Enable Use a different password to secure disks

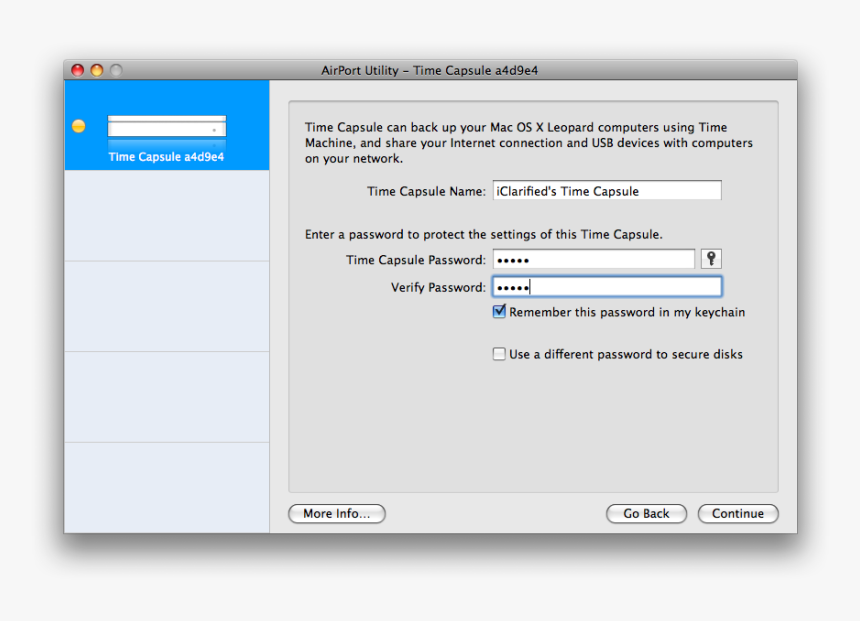498,353
